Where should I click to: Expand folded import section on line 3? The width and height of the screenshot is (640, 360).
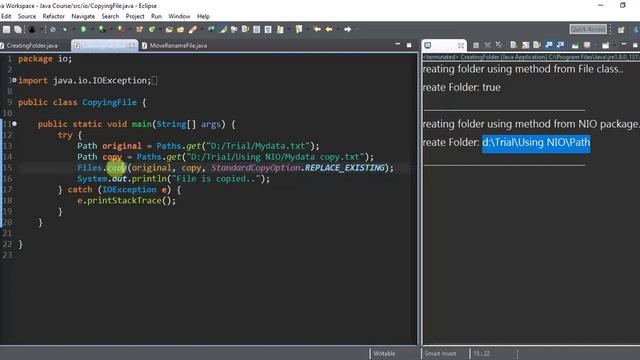[14, 80]
